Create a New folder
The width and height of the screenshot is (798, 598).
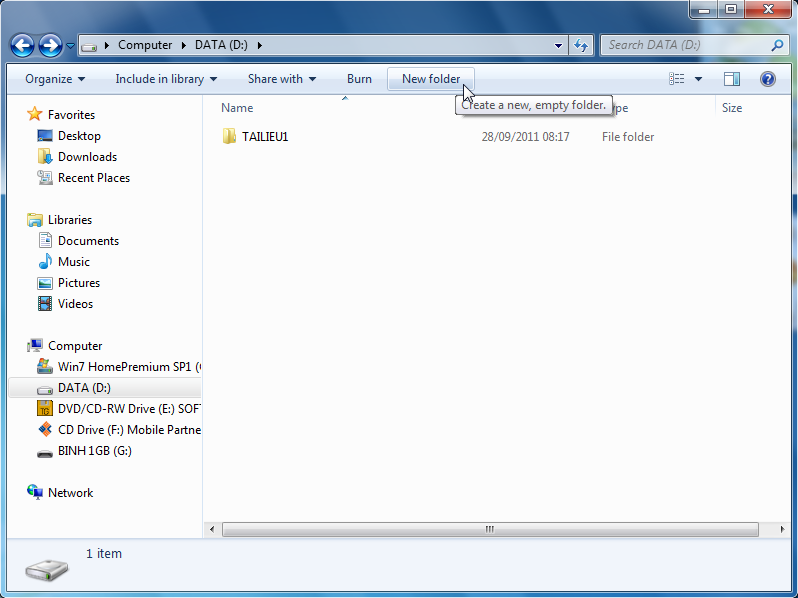[431, 79]
